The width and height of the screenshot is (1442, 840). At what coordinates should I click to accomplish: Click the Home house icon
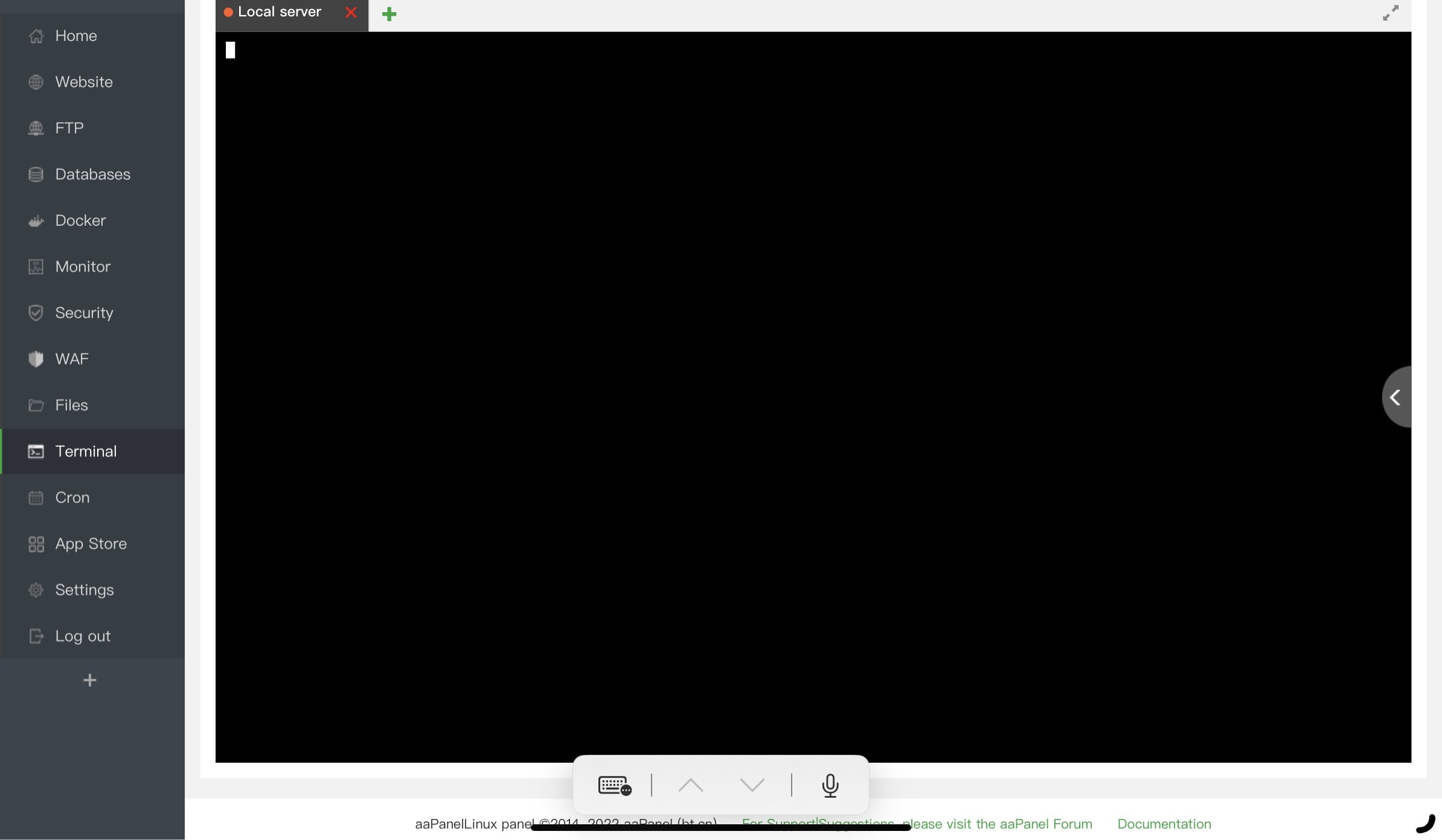pyautogui.click(x=36, y=36)
